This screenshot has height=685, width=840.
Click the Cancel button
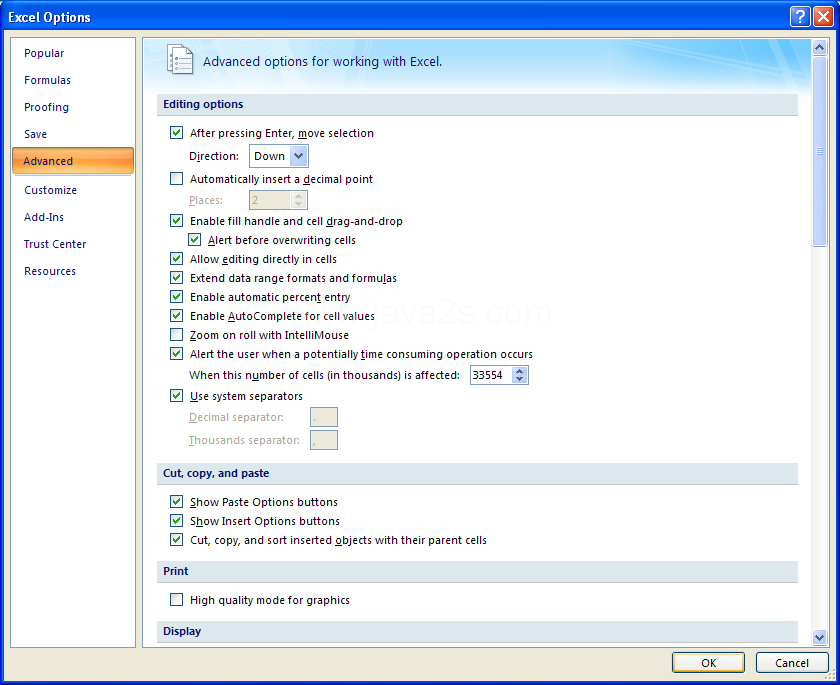(x=792, y=663)
